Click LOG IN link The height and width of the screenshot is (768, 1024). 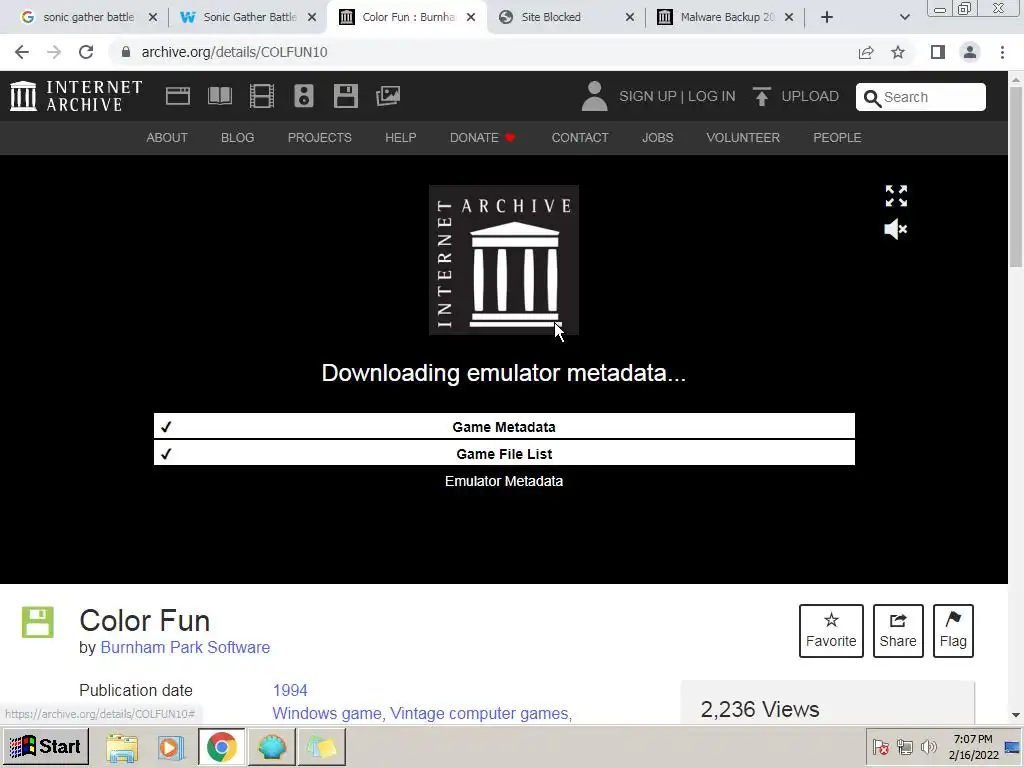click(711, 96)
